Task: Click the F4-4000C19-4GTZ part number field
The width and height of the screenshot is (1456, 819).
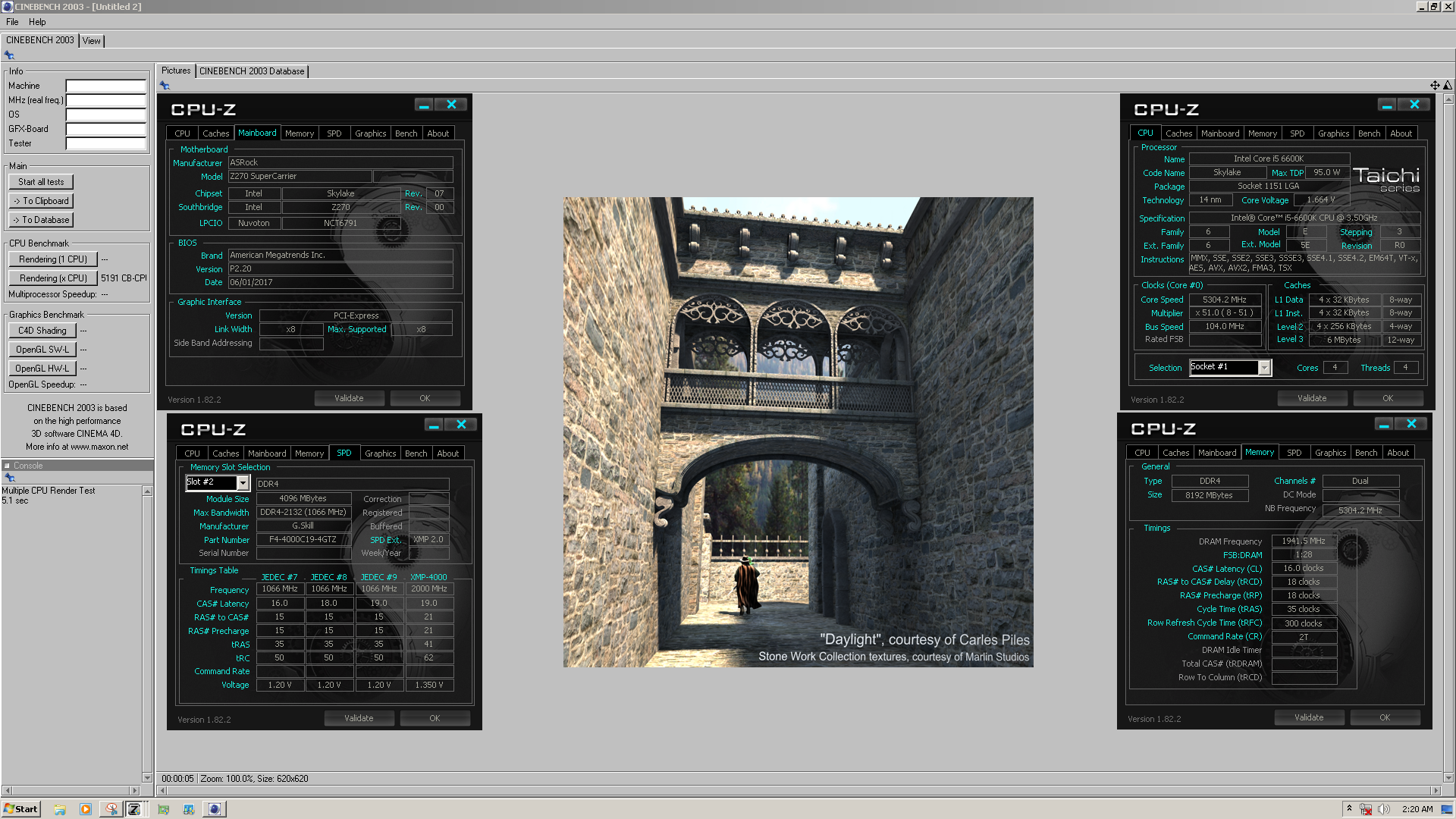Action: pos(303,540)
